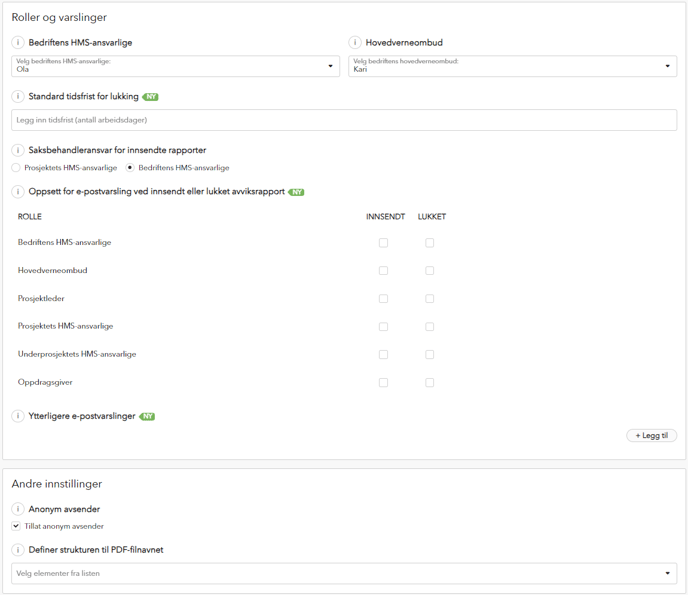Select Prosjektets HMS-ansvarlige radio option
The width and height of the screenshot is (688, 595).
(16, 168)
